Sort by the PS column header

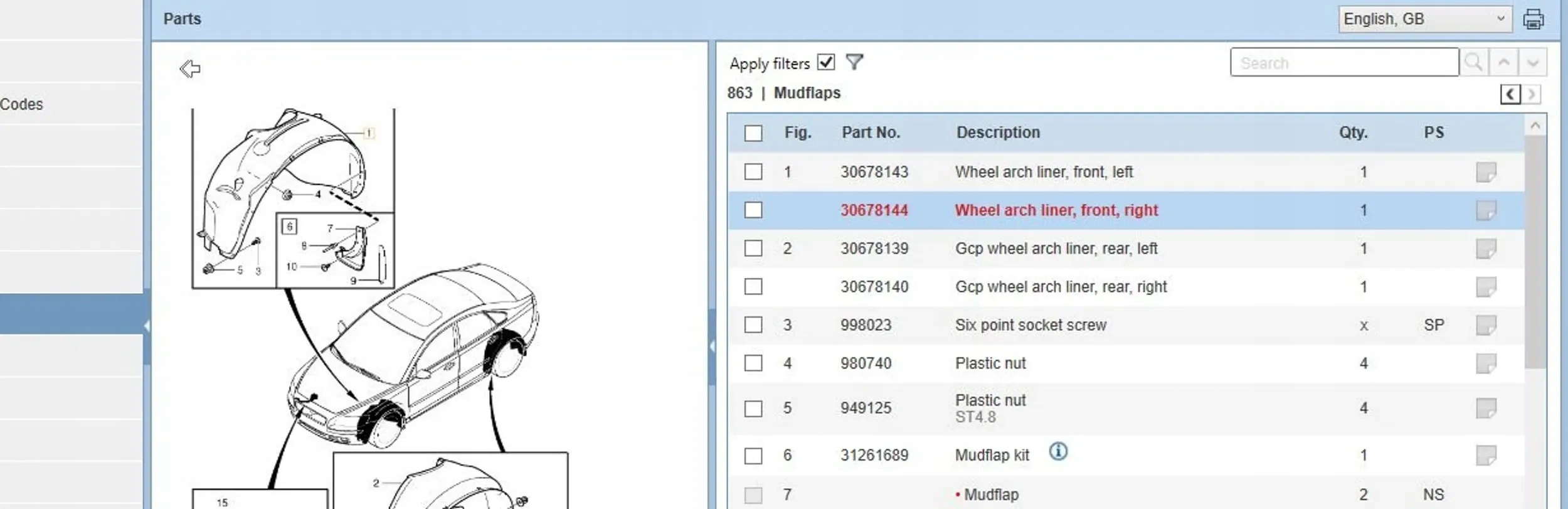tap(1434, 132)
